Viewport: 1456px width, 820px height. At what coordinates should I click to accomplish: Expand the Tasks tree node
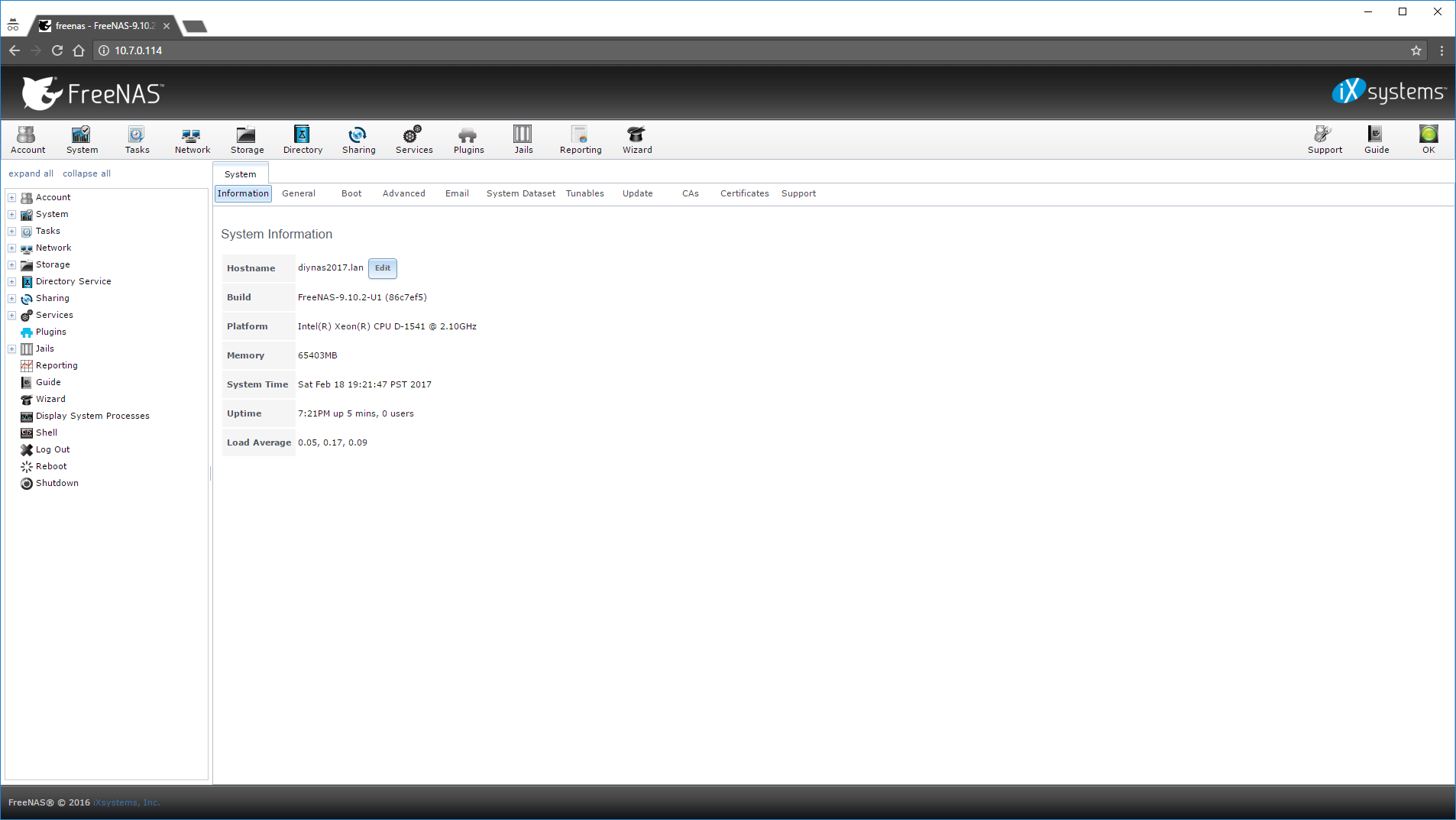[11, 231]
